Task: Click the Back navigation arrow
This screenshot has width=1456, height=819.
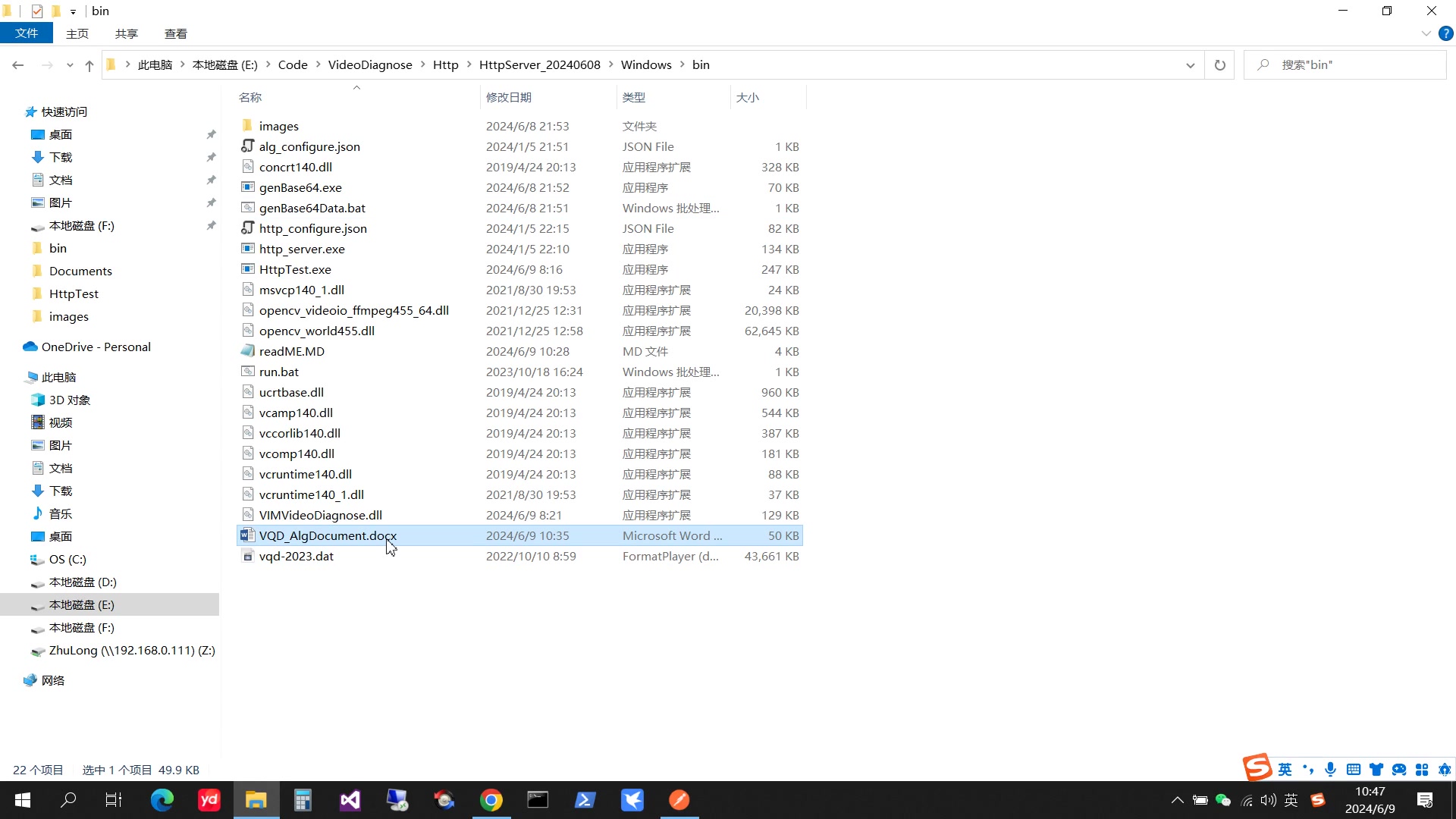Action: [18, 65]
